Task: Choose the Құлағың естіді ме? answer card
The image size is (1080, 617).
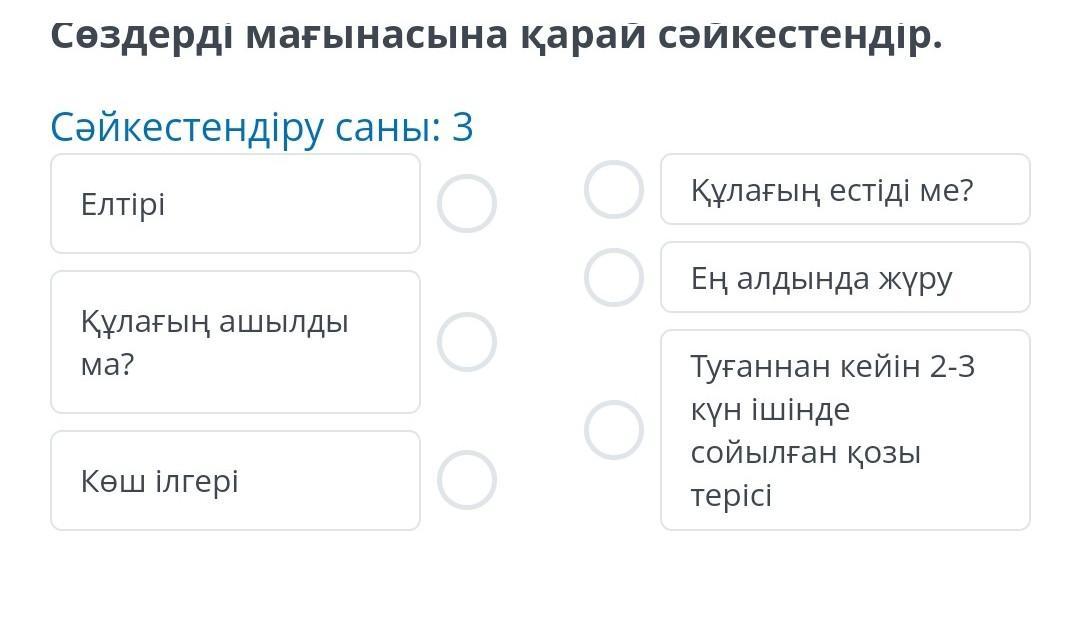Action: [x=845, y=190]
